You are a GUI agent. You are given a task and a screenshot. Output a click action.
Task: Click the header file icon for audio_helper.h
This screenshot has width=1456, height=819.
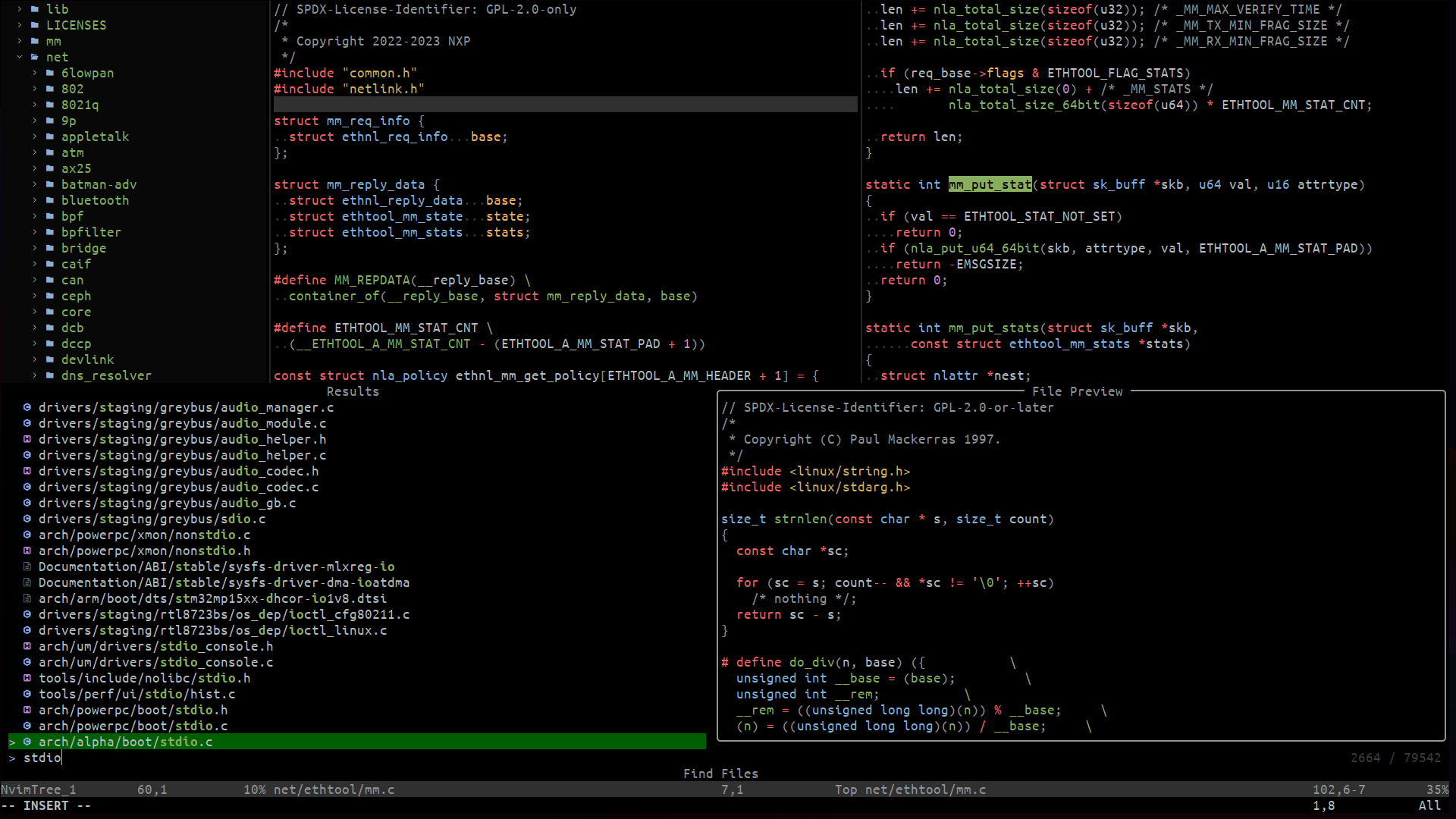tap(27, 439)
